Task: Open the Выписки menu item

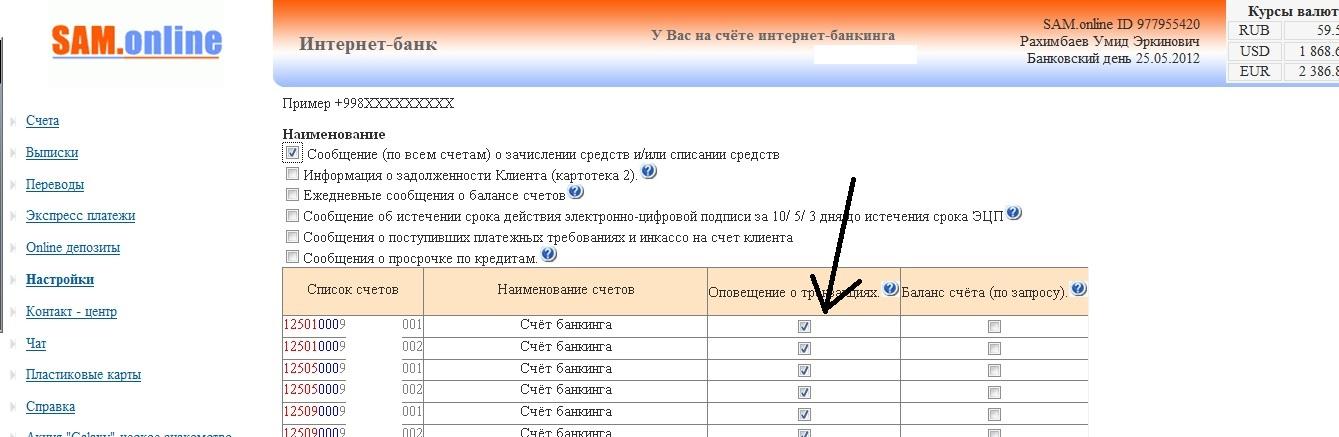Action: [x=52, y=153]
